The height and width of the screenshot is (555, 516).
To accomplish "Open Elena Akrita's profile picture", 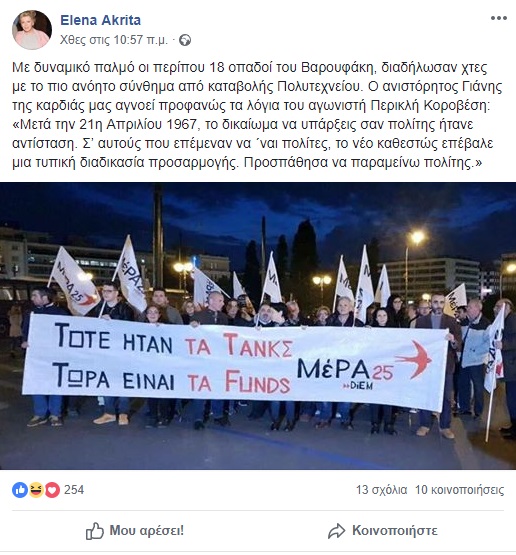I will point(32,30).
